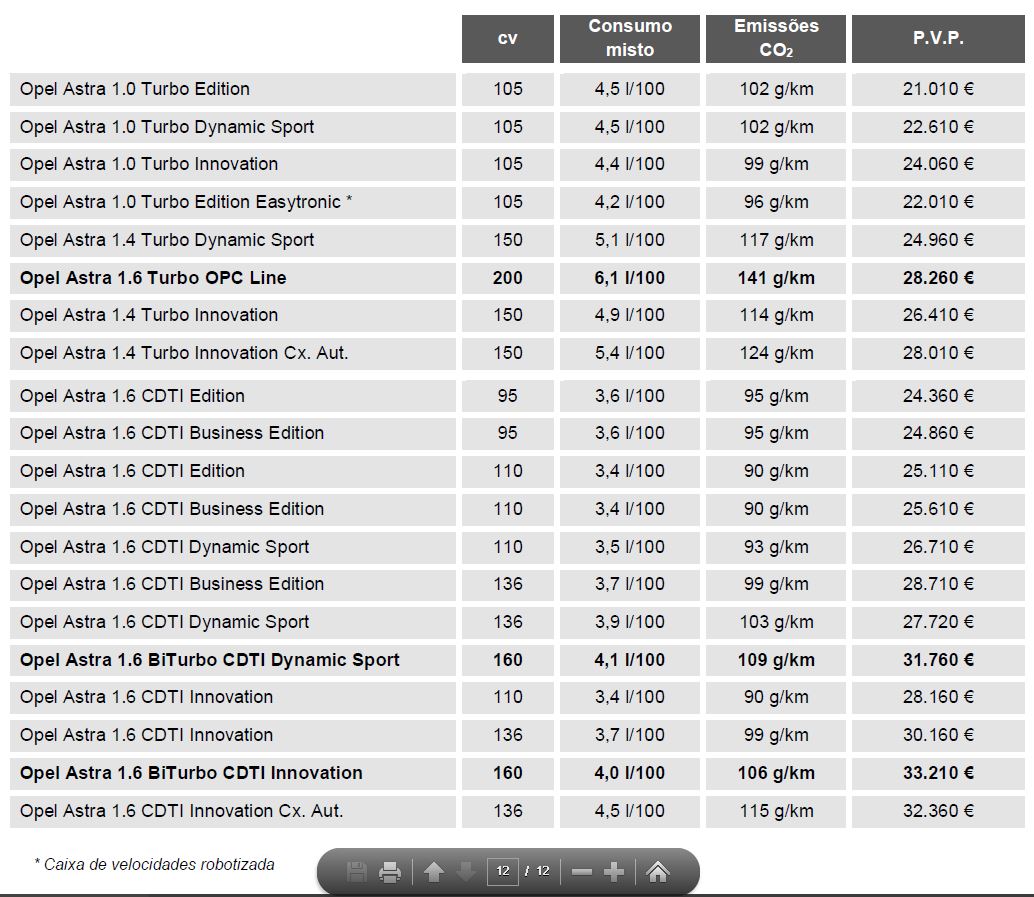Select "Opel Astra 1.0 Turbo Edition Easytronic *" name
This screenshot has height=897, width=1034.
(186, 202)
